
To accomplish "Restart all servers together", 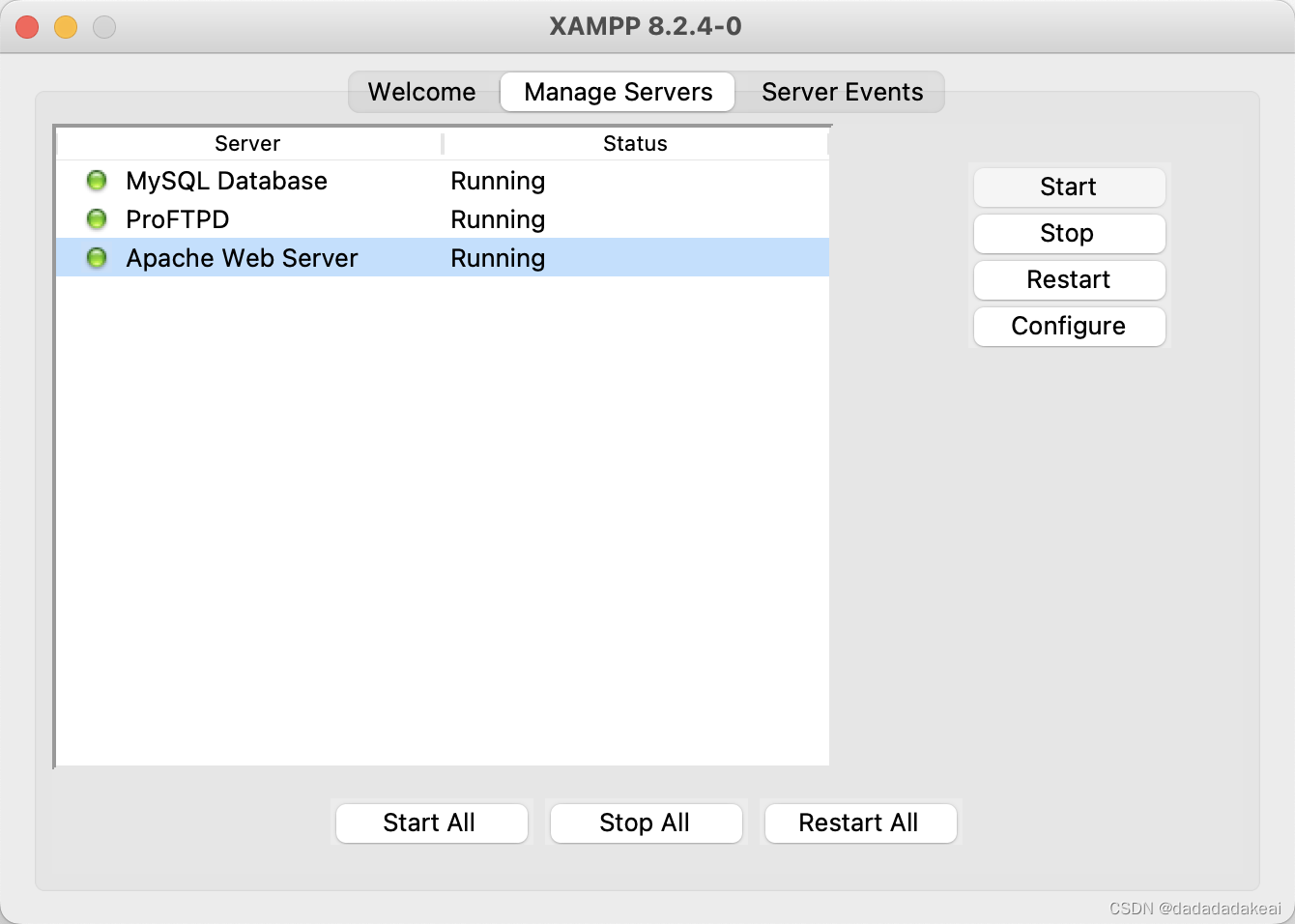I will pyautogui.click(x=860, y=823).
